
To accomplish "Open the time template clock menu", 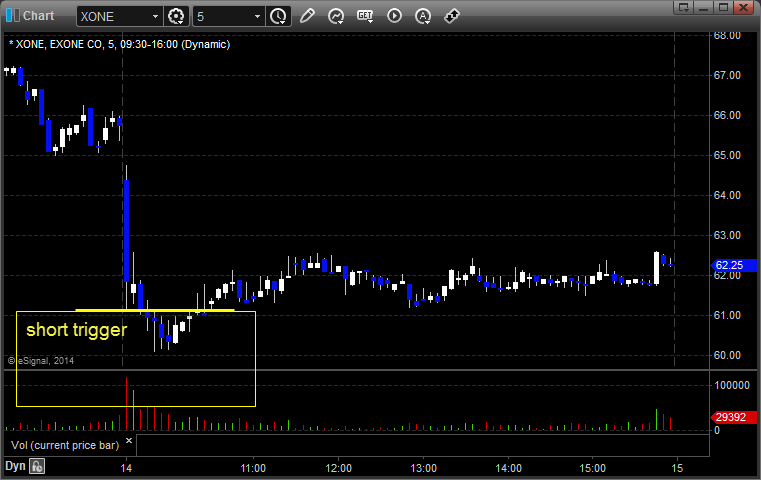I will (x=278, y=17).
